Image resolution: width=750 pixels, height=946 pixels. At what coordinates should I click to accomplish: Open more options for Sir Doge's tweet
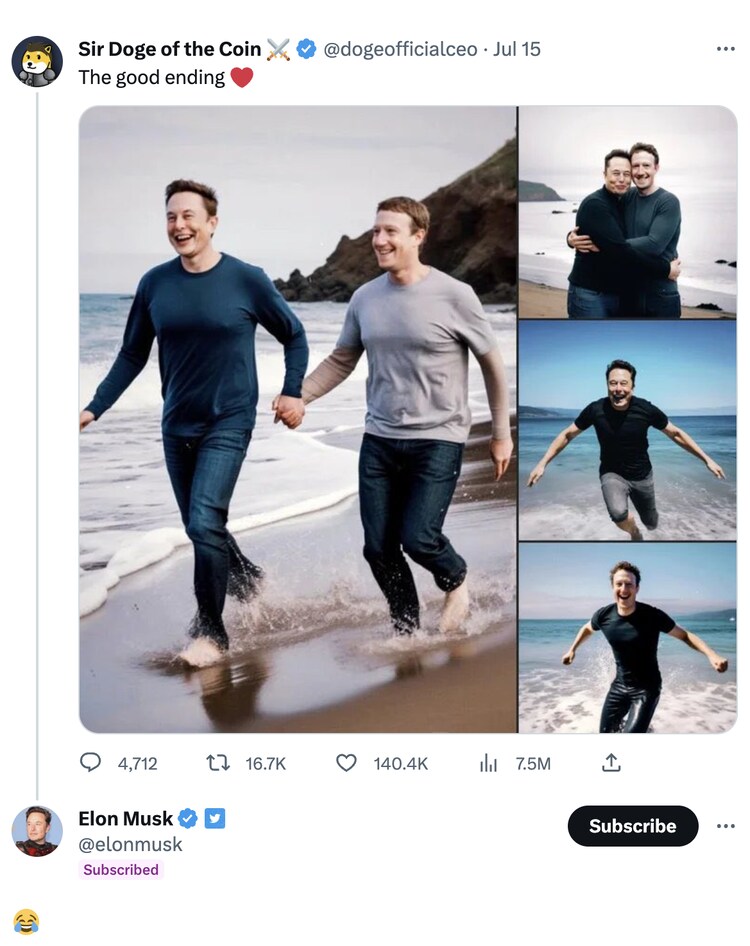(x=726, y=48)
